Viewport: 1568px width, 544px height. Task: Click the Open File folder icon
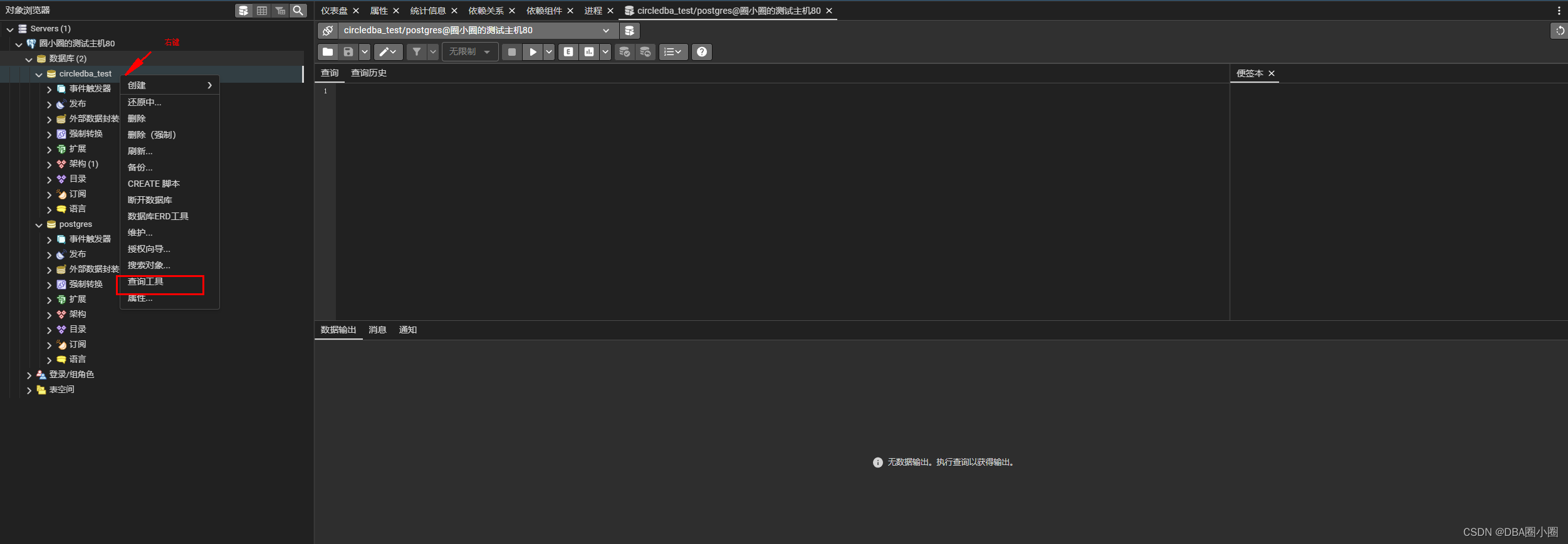(x=328, y=52)
